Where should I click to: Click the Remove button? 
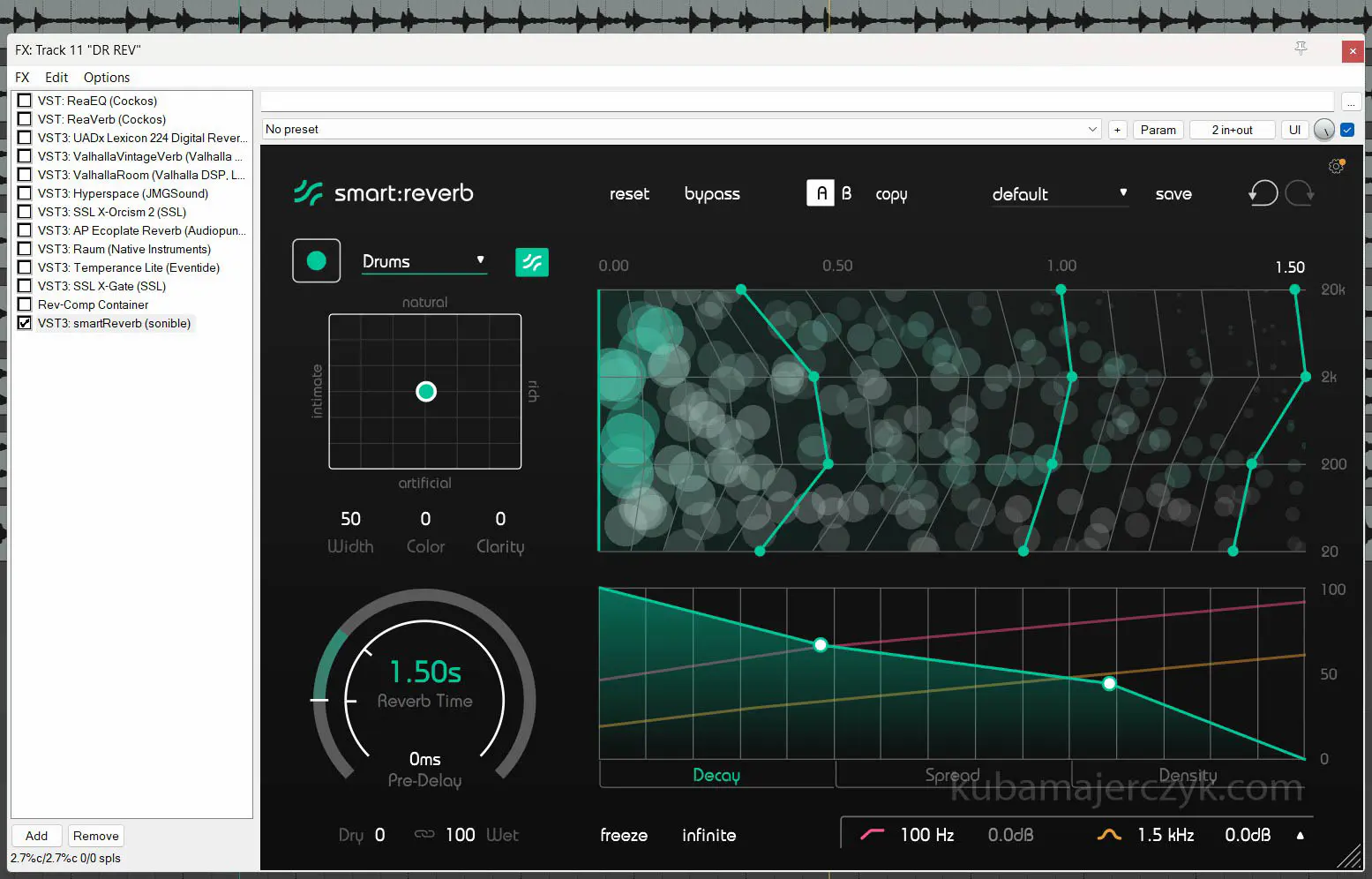[95, 836]
